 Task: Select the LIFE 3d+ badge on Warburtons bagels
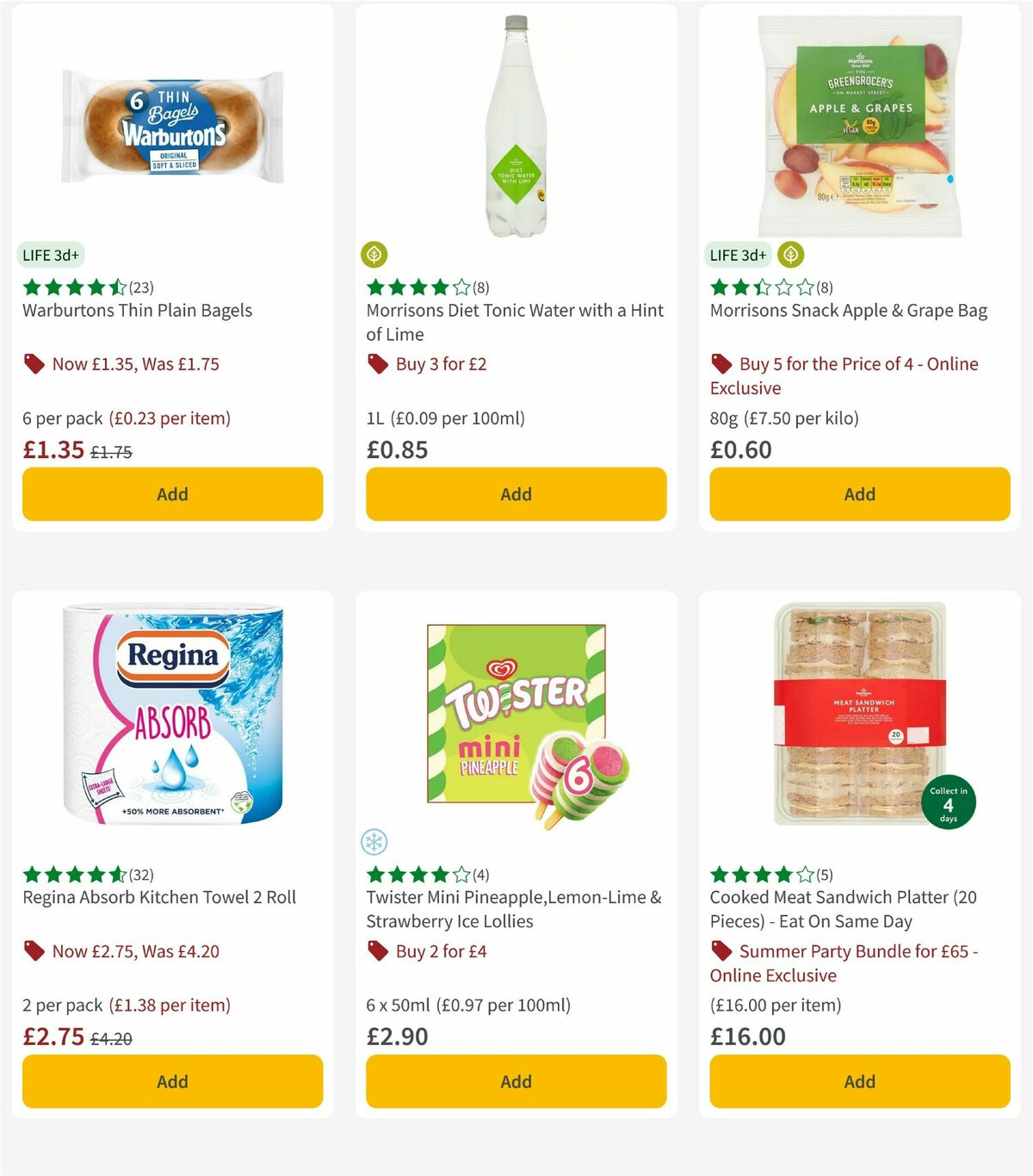(x=53, y=255)
